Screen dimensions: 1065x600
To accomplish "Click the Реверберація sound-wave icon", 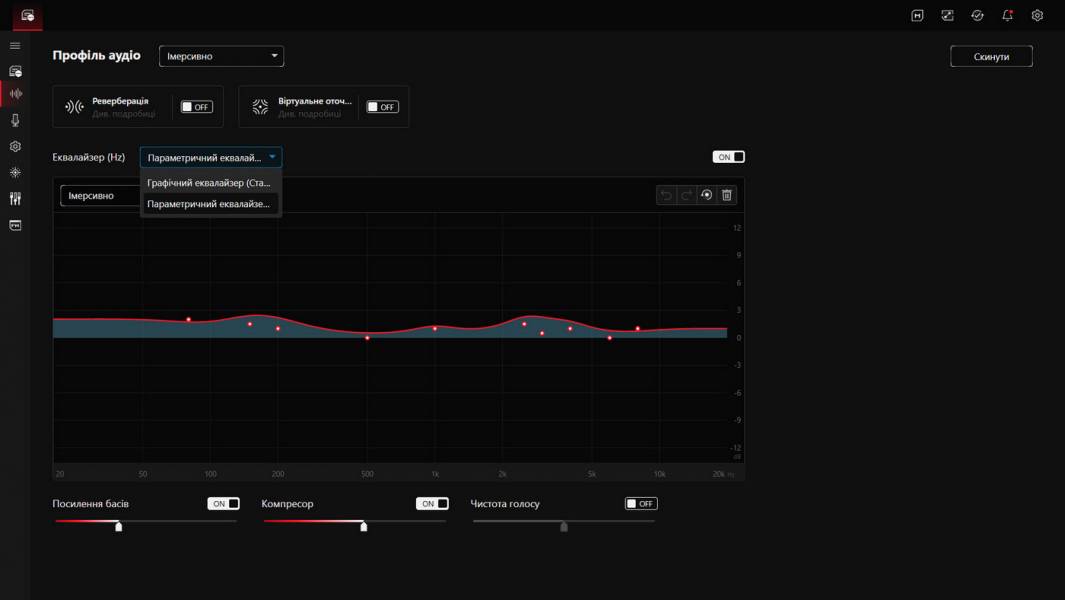I will [x=74, y=107].
